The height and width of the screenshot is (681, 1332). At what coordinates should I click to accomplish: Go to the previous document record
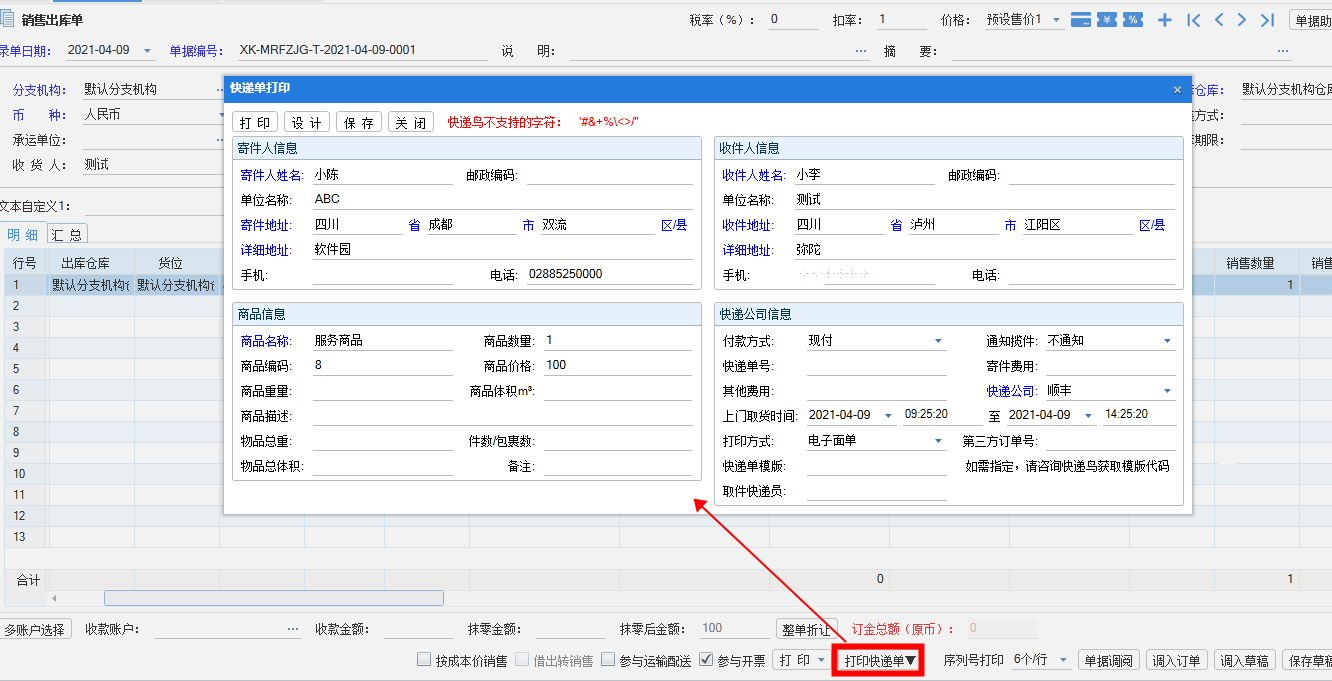point(1218,20)
